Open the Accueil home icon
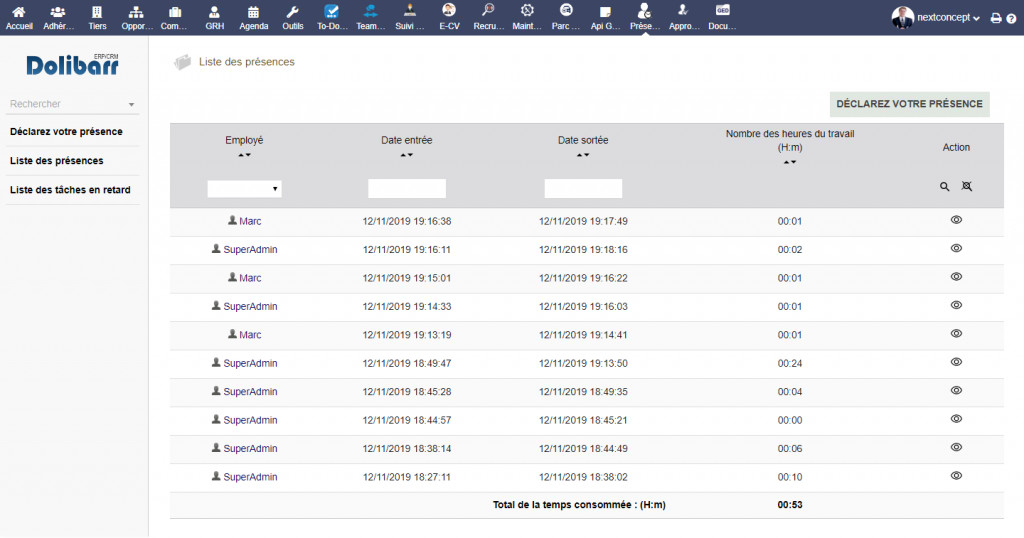1024x538 pixels. click(x=19, y=17)
